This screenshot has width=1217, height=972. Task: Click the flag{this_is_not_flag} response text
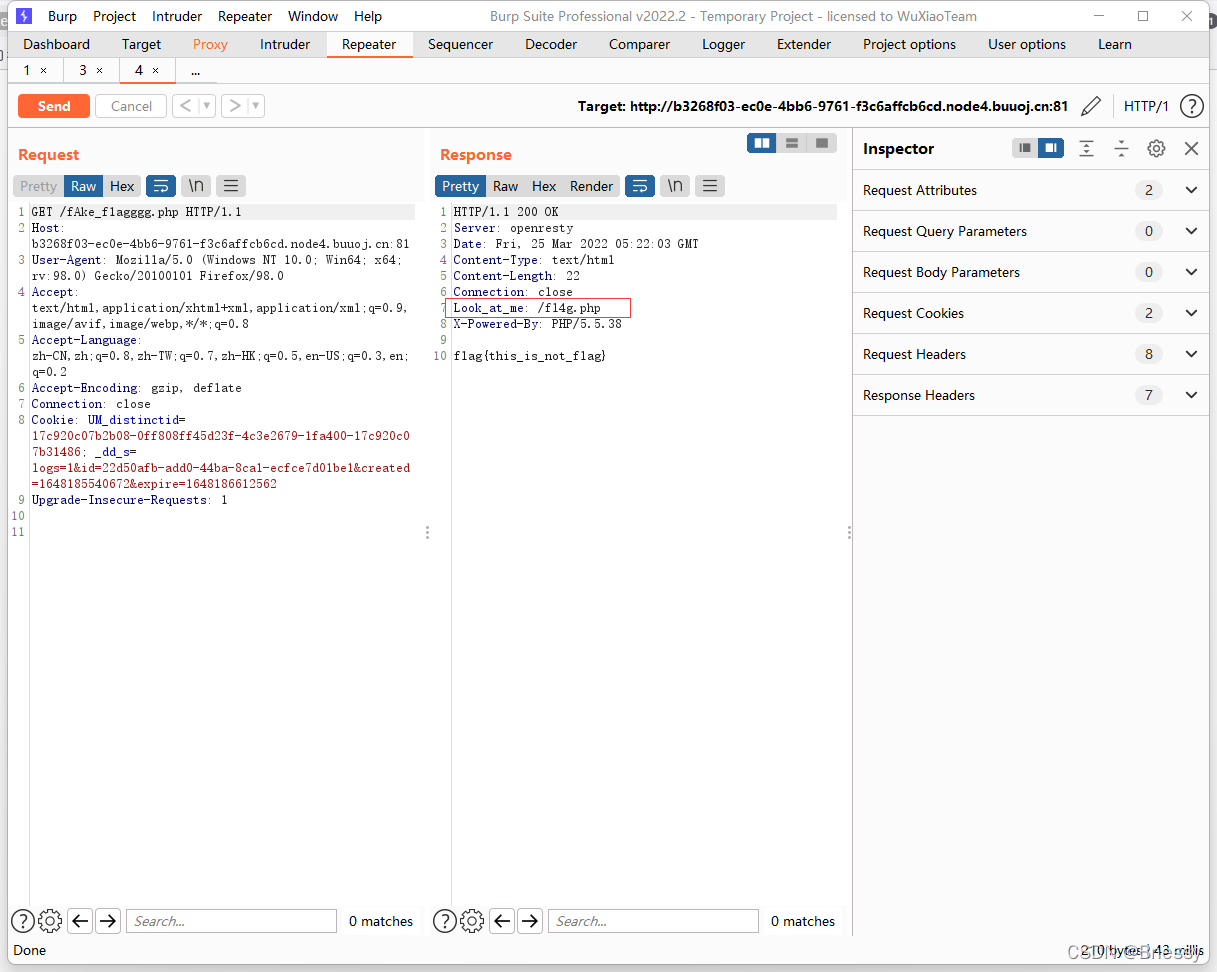click(x=530, y=356)
